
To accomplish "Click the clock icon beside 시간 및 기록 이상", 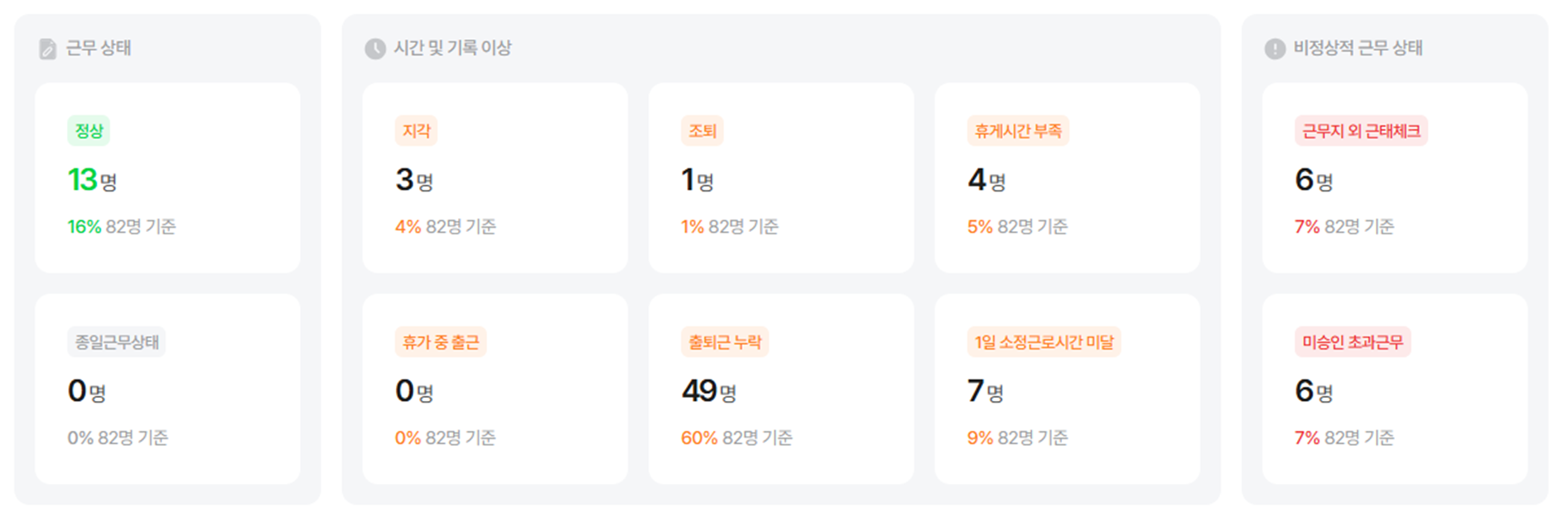I will click(x=375, y=49).
